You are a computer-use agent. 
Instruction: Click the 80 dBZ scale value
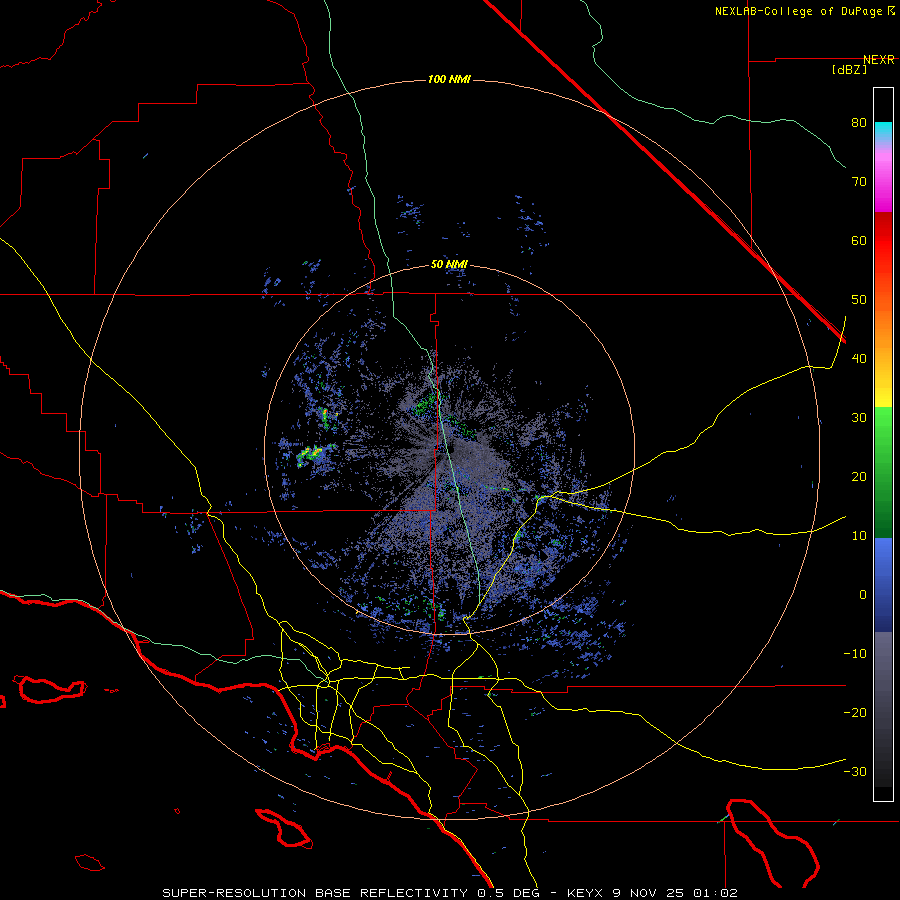(859, 123)
